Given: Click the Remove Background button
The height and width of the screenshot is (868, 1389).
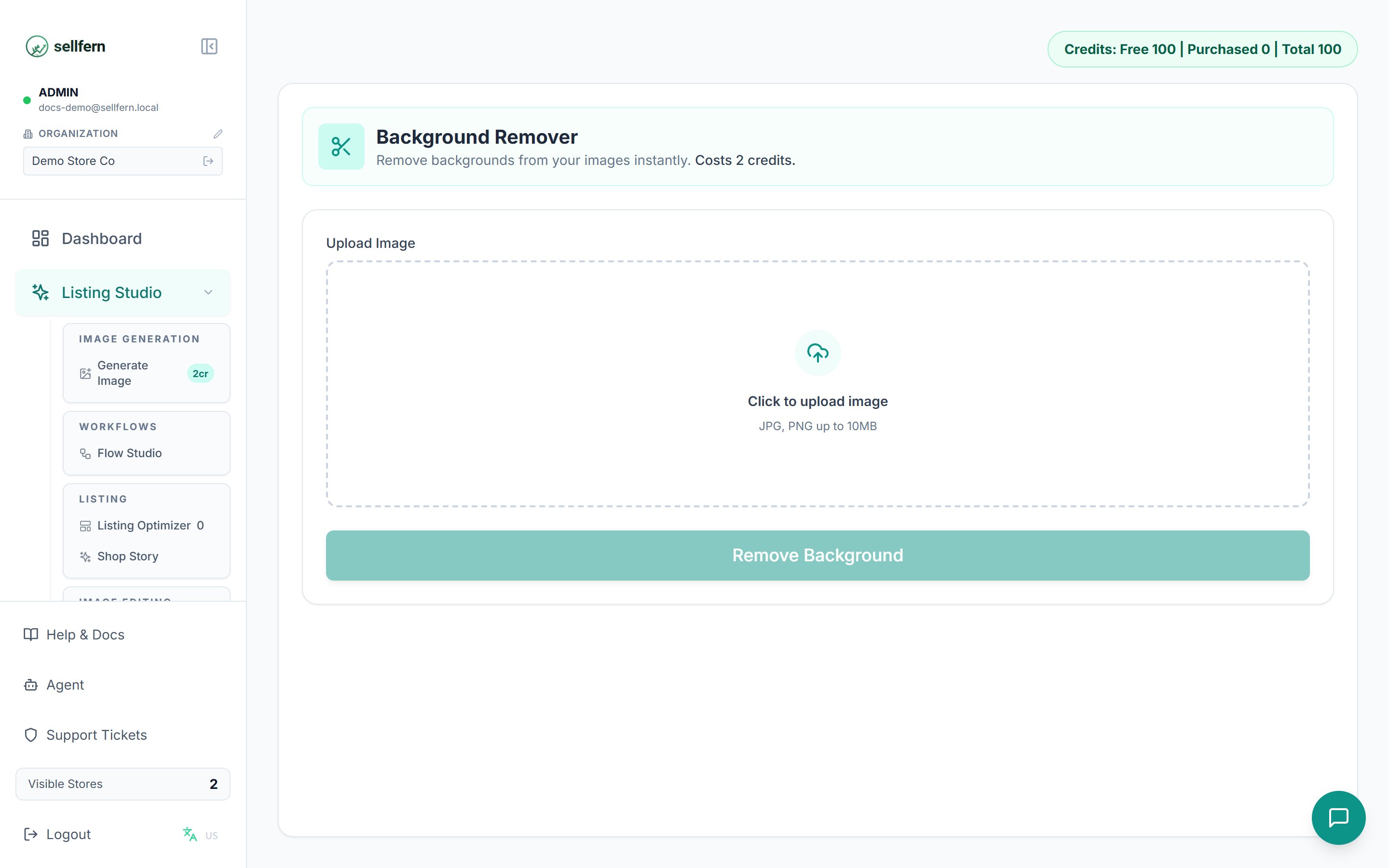Looking at the screenshot, I should pos(817,555).
